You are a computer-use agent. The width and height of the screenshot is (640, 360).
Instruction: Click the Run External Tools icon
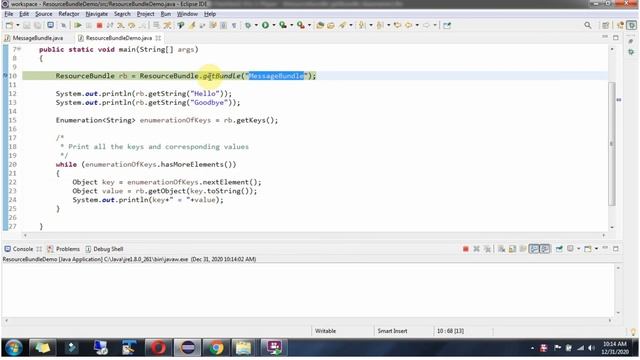coord(301,25)
